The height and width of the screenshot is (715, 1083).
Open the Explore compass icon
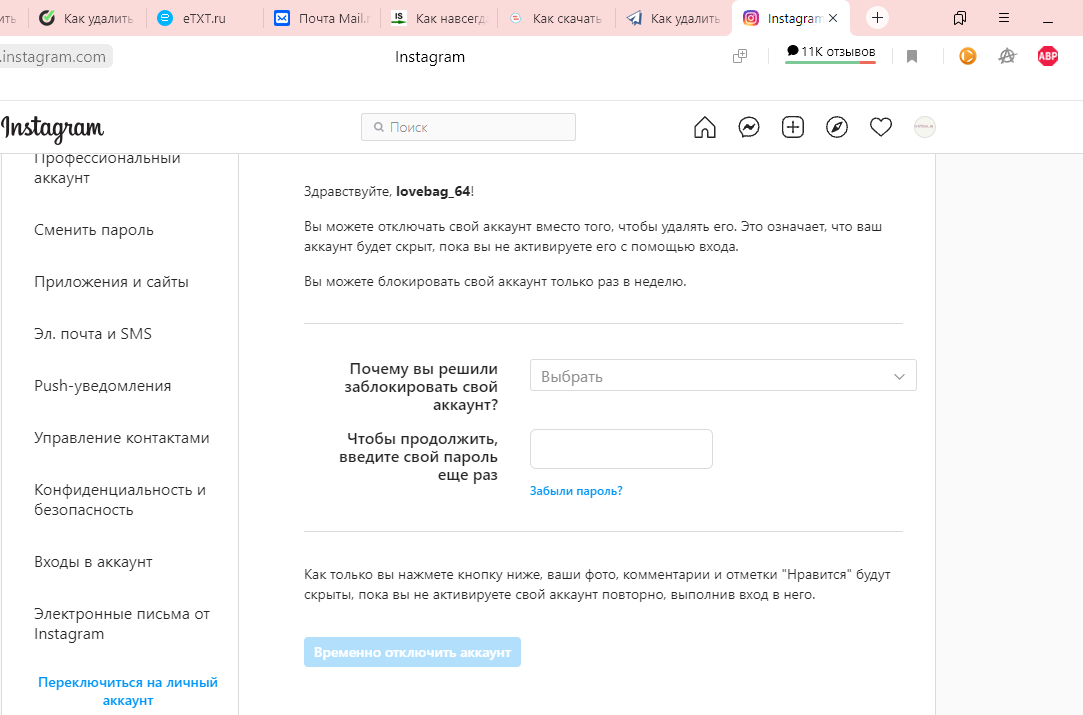(836, 127)
